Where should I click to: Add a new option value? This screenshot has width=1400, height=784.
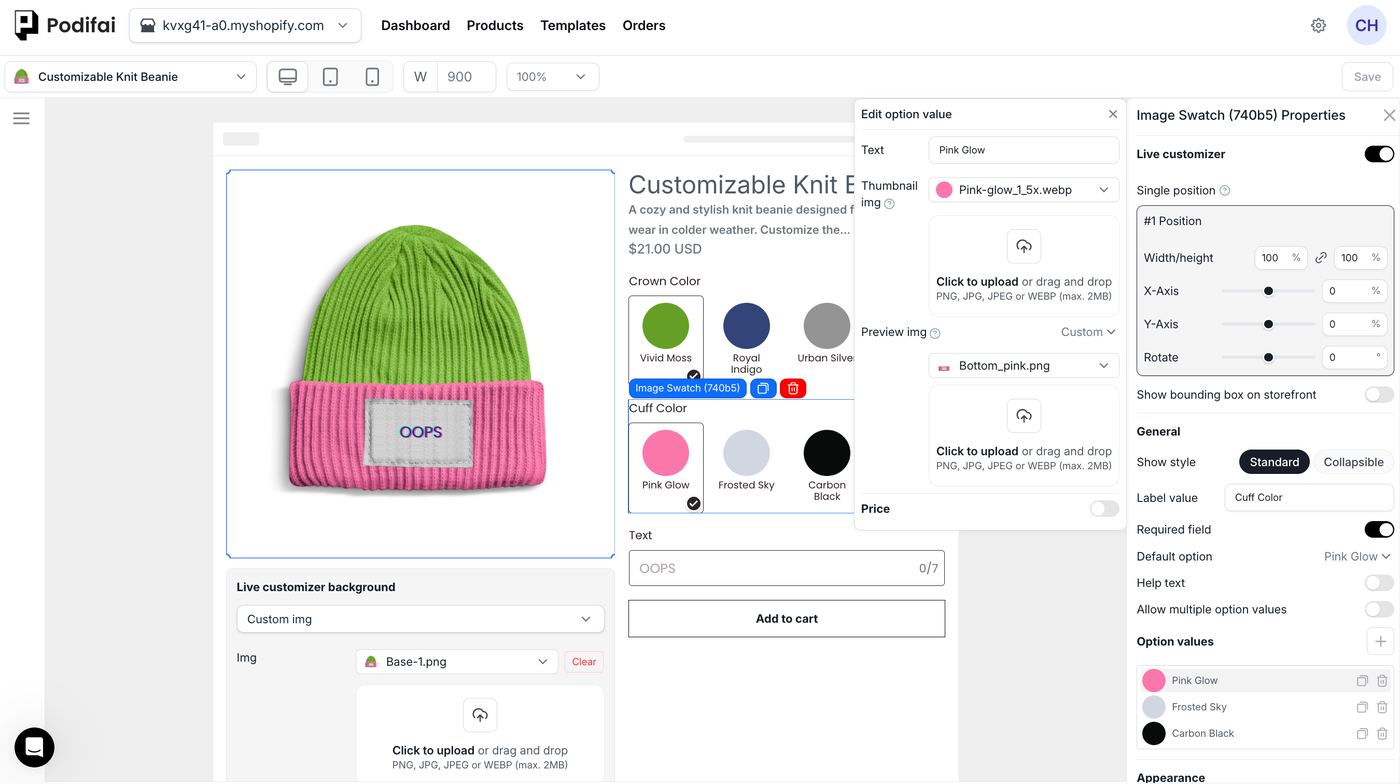click(1380, 641)
